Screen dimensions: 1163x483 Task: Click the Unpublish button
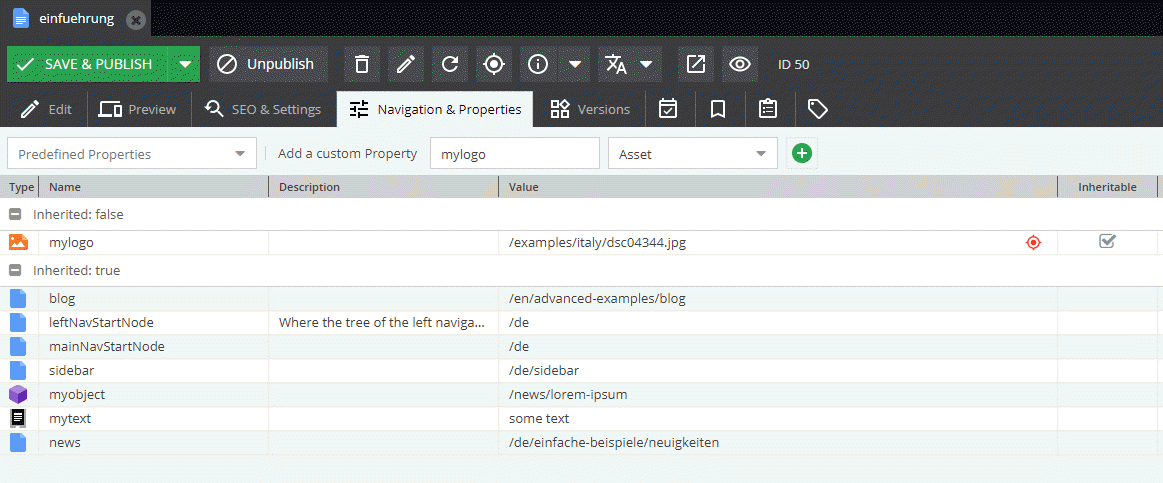pyautogui.click(x=268, y=64)
